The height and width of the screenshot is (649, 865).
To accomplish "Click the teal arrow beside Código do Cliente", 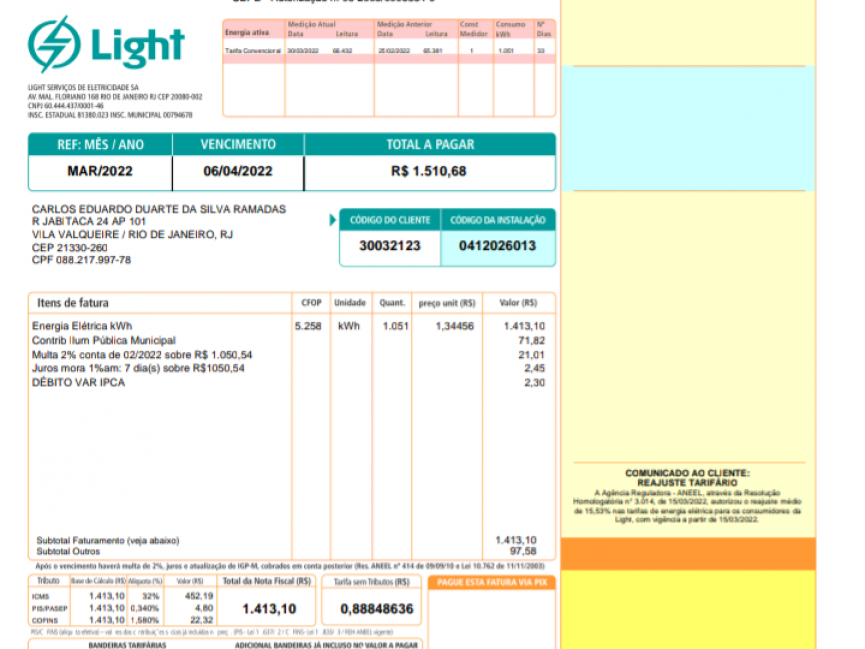I will pos(333,220).
